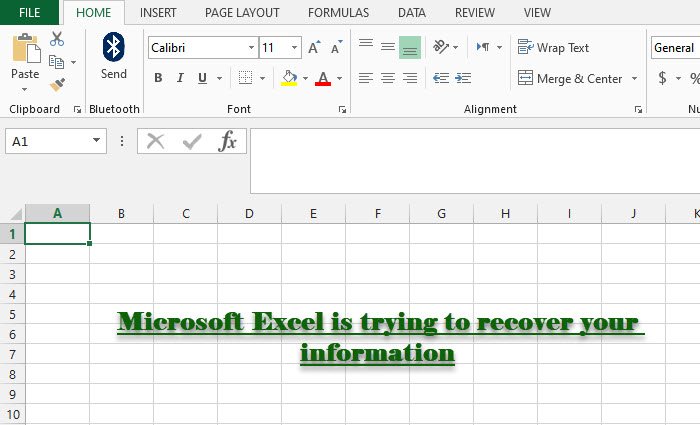Switch to HOME tab
The width and height of the screenshot is (700, 425).
tap(93, 12)
